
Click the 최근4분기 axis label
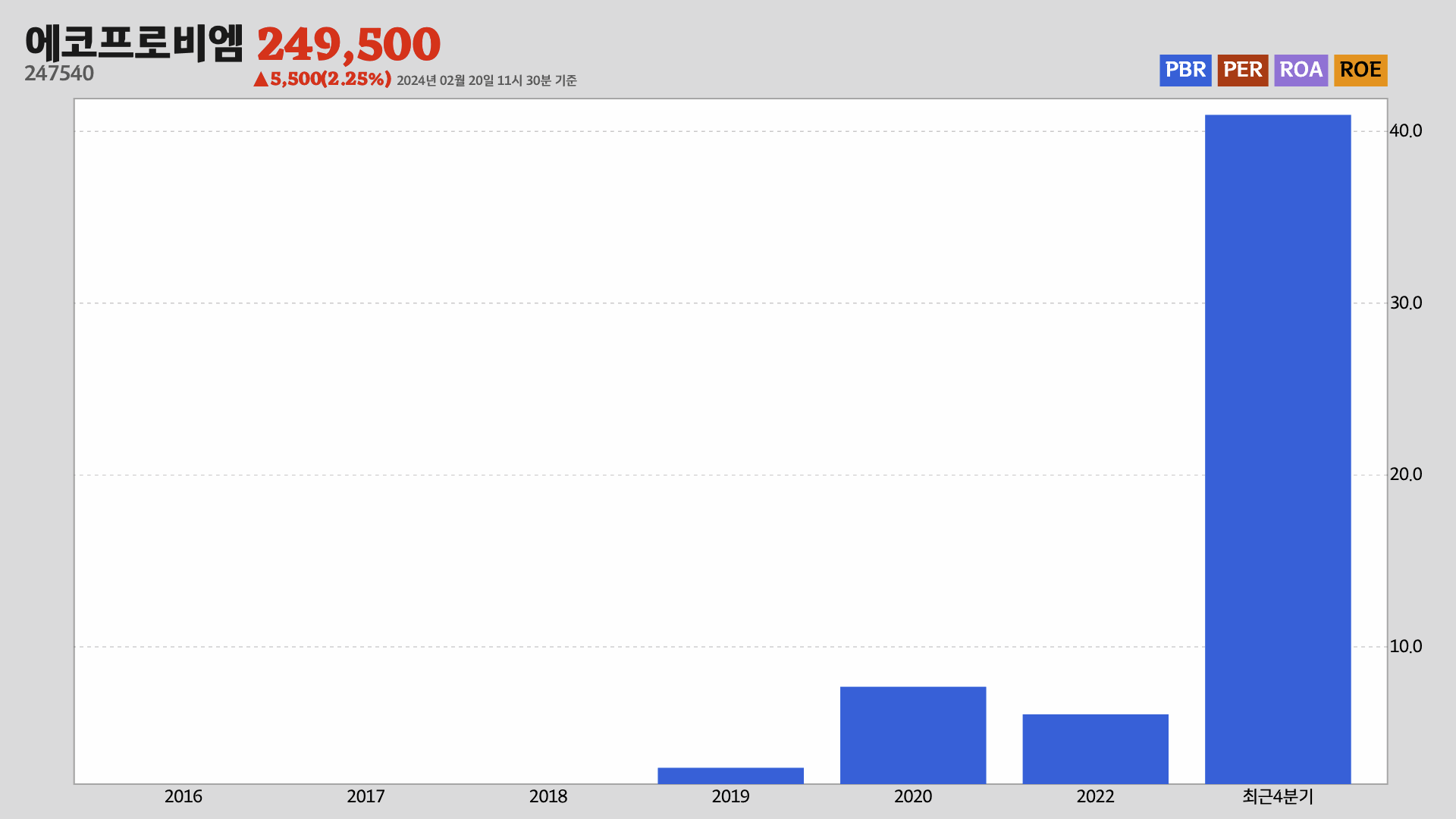tap(1278, 796)
